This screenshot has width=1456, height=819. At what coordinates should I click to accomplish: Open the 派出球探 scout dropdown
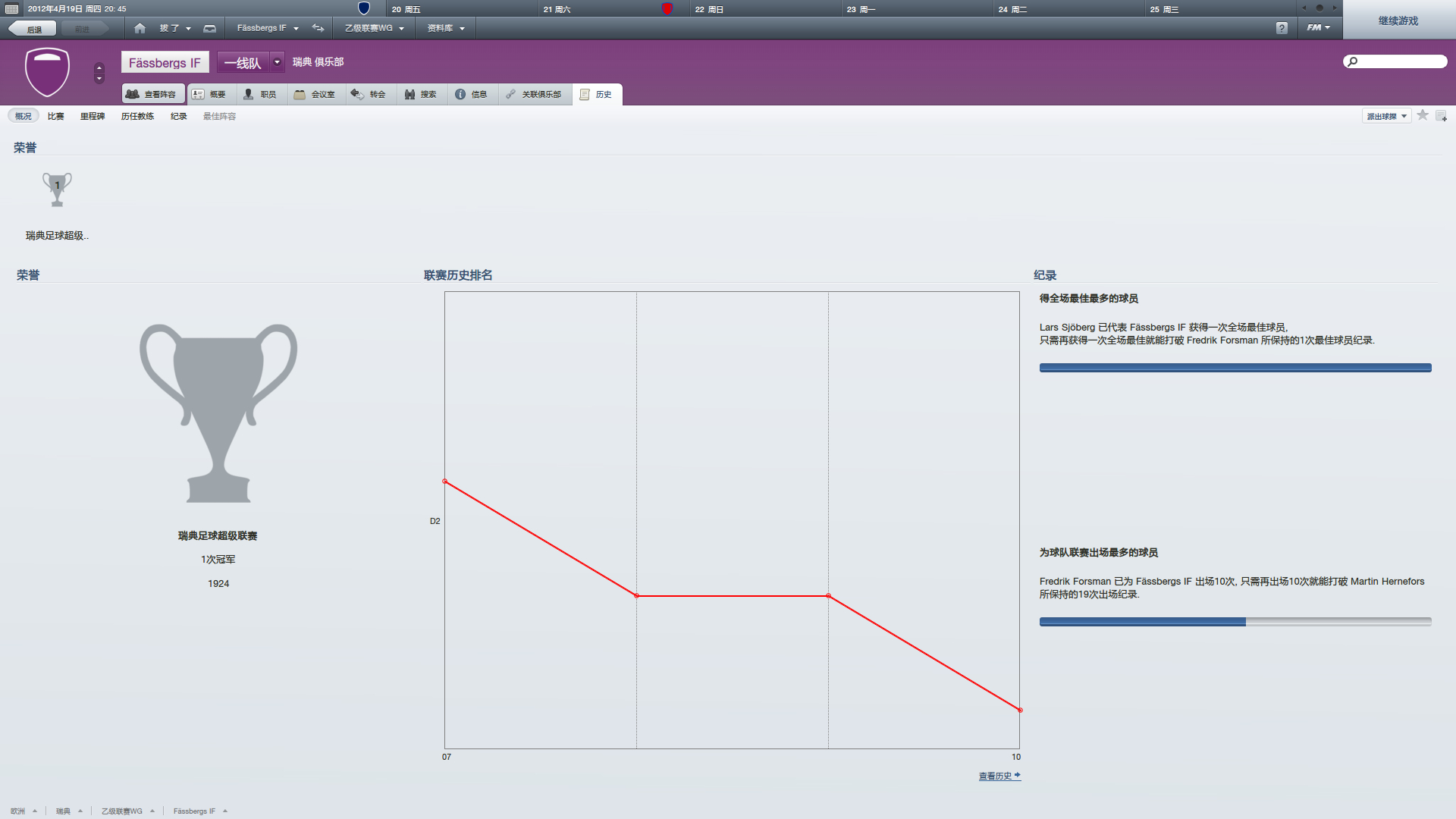point(1386,116)
